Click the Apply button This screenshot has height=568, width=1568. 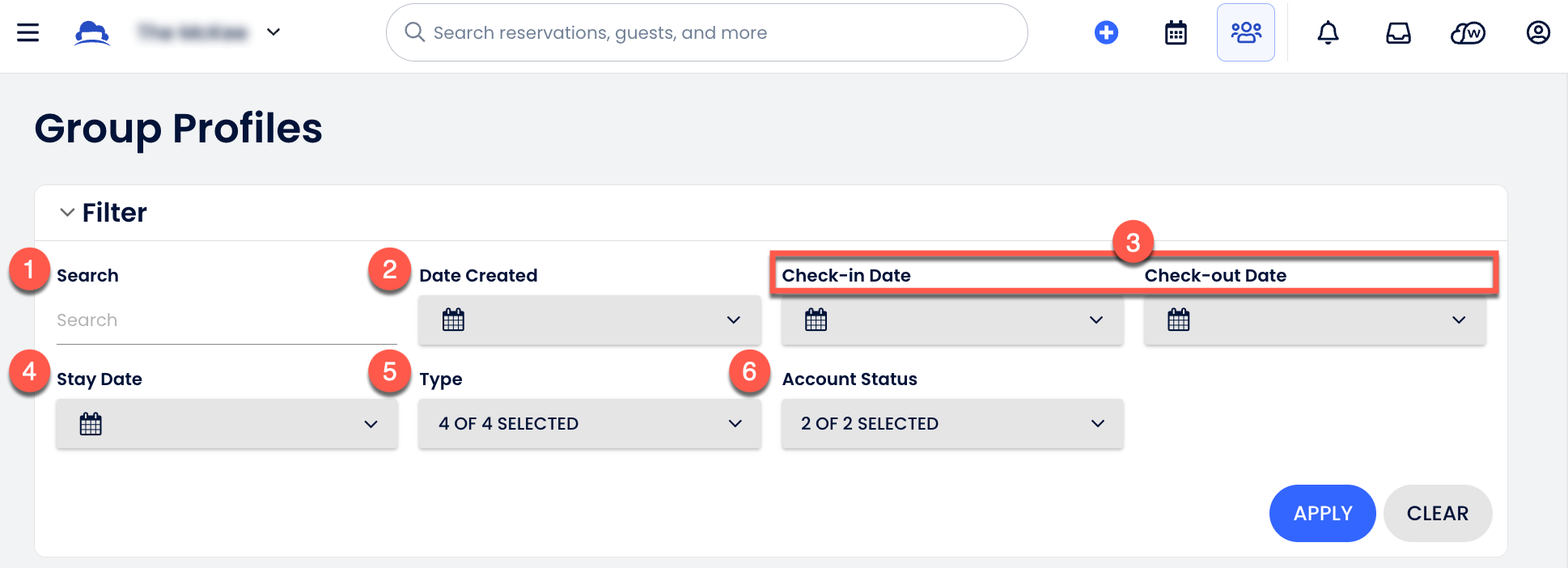pos(1323,513)
